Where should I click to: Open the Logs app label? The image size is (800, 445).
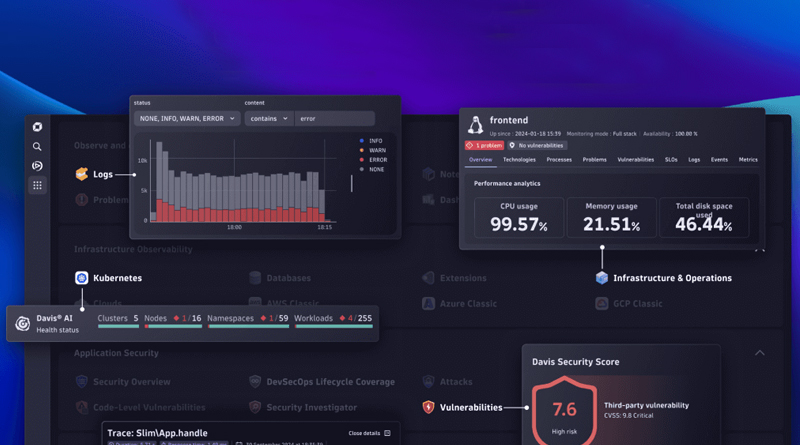[x=103, y=175]
